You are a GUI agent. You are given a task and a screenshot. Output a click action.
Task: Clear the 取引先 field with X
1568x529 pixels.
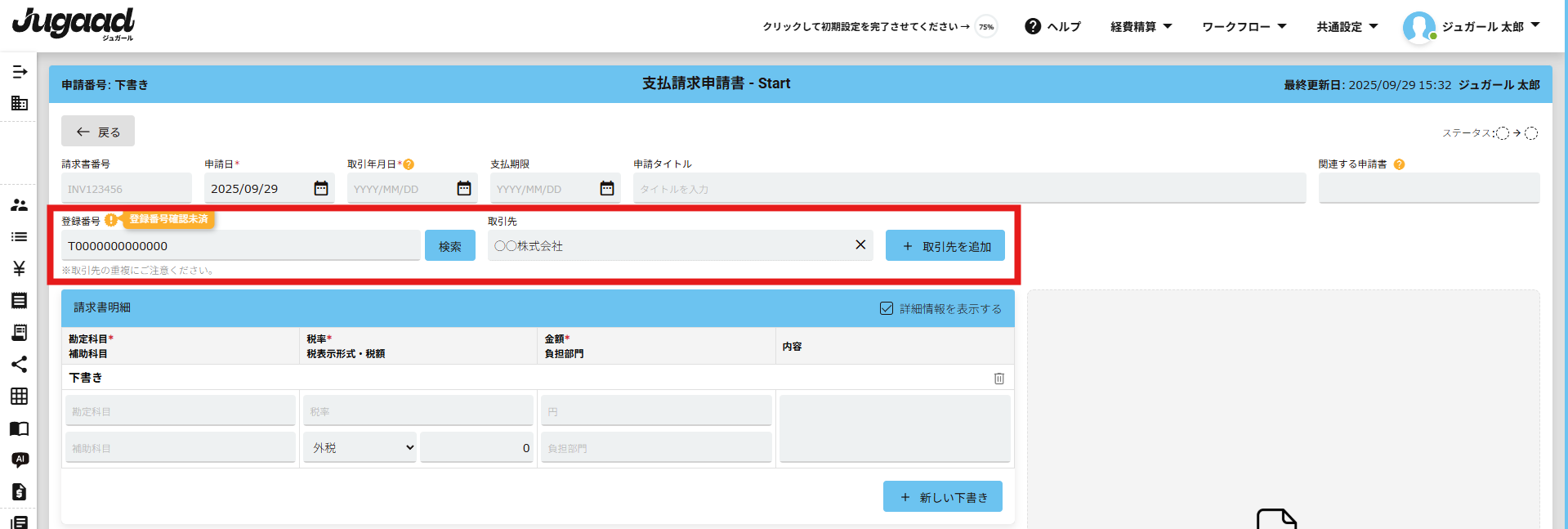[x=860, y=244]
